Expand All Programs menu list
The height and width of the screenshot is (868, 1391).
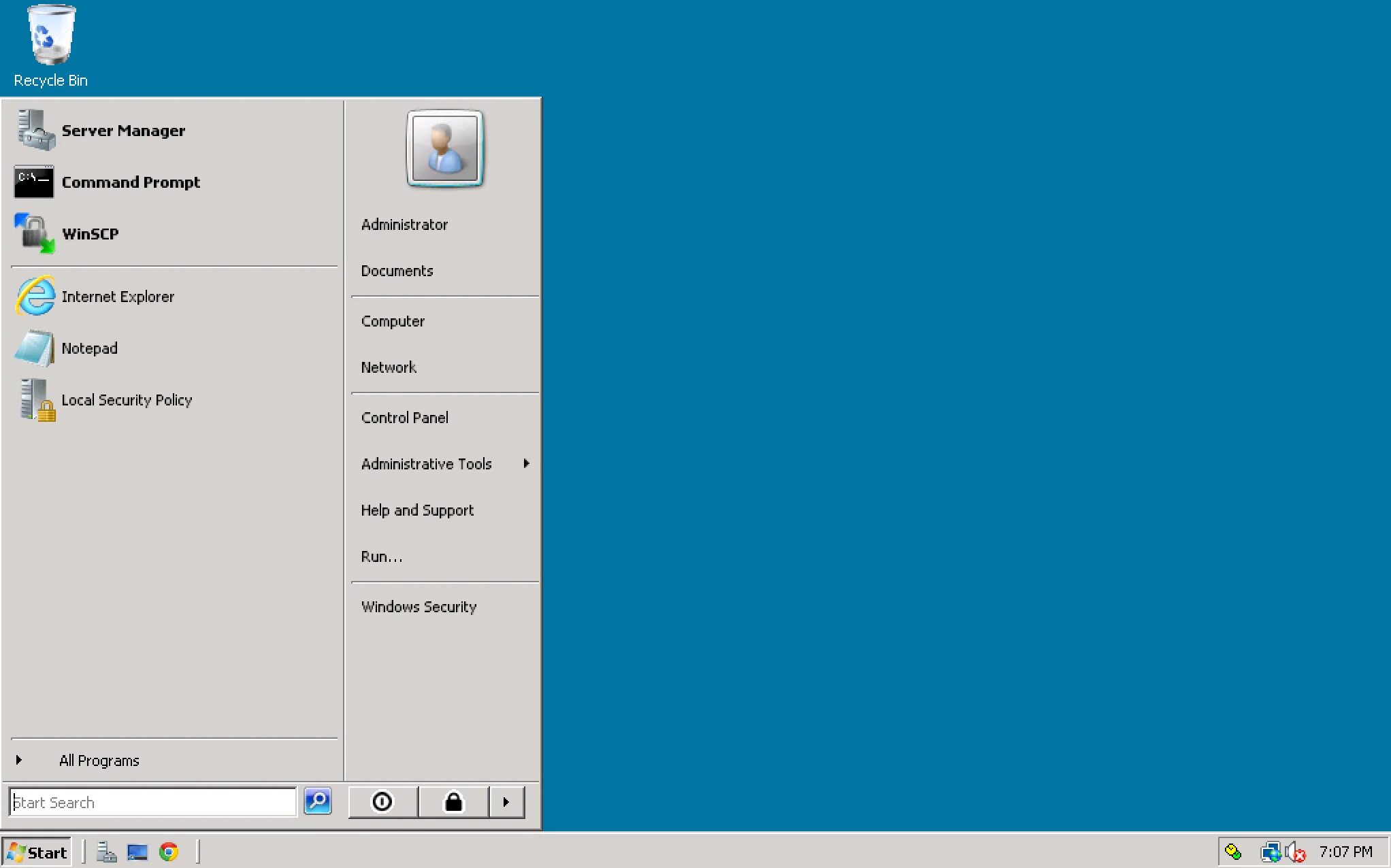pyautogui.click(x=99, y=760)
